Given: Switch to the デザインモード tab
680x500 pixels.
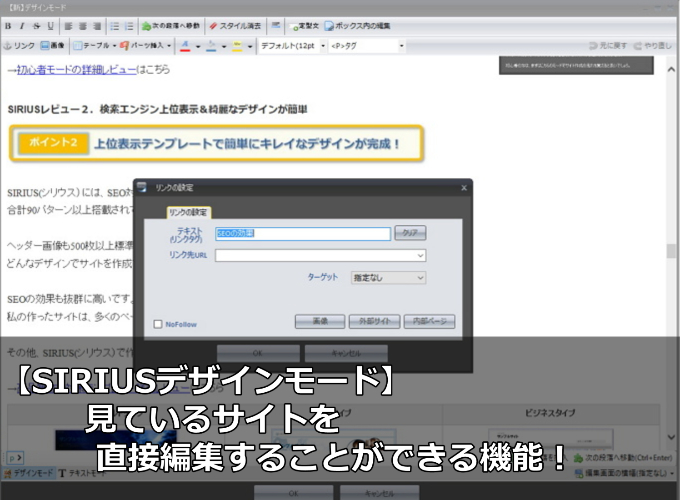Looking at the screenshot, I should pyautogui.click(x=29, y=473).
